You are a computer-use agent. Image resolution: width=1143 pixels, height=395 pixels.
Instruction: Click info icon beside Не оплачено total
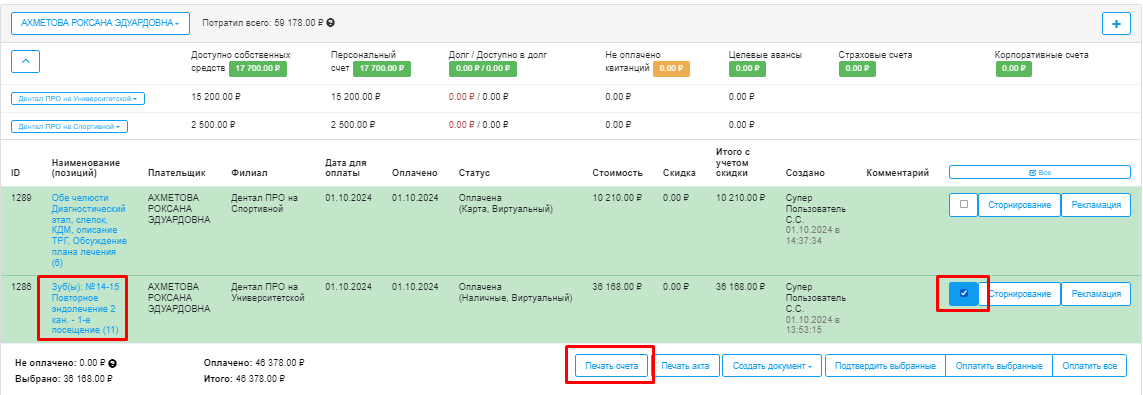pyautogui.click(x=113, y=363)
